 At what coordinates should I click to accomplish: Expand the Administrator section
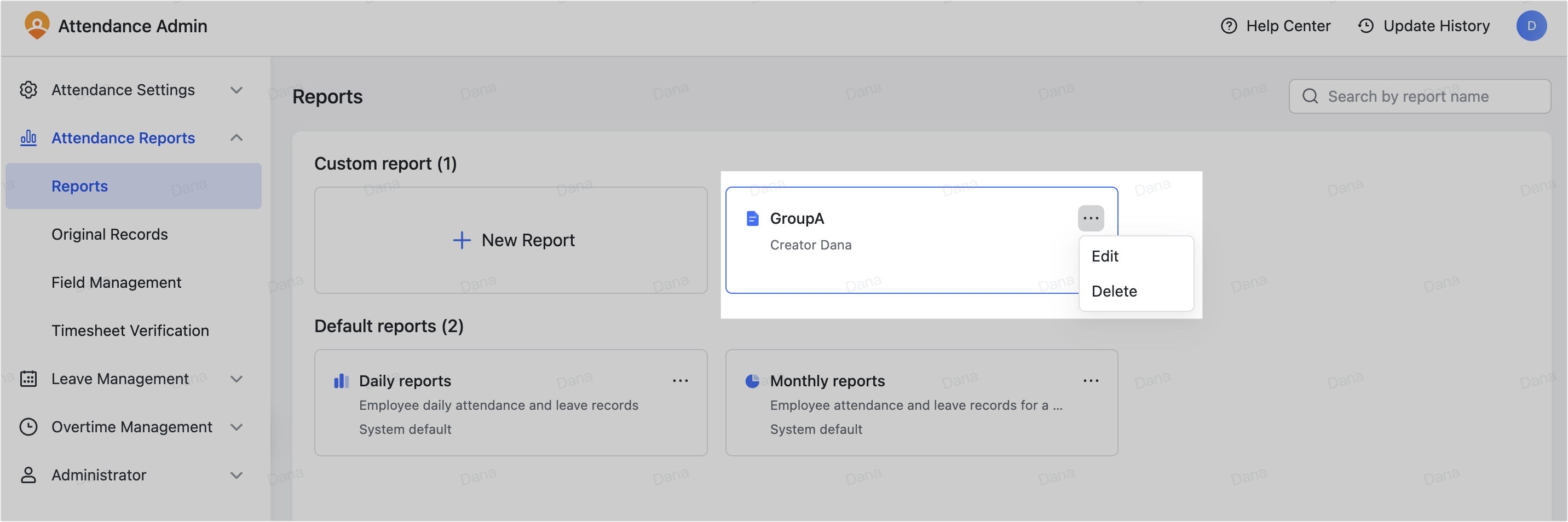(x=237, y=475)
